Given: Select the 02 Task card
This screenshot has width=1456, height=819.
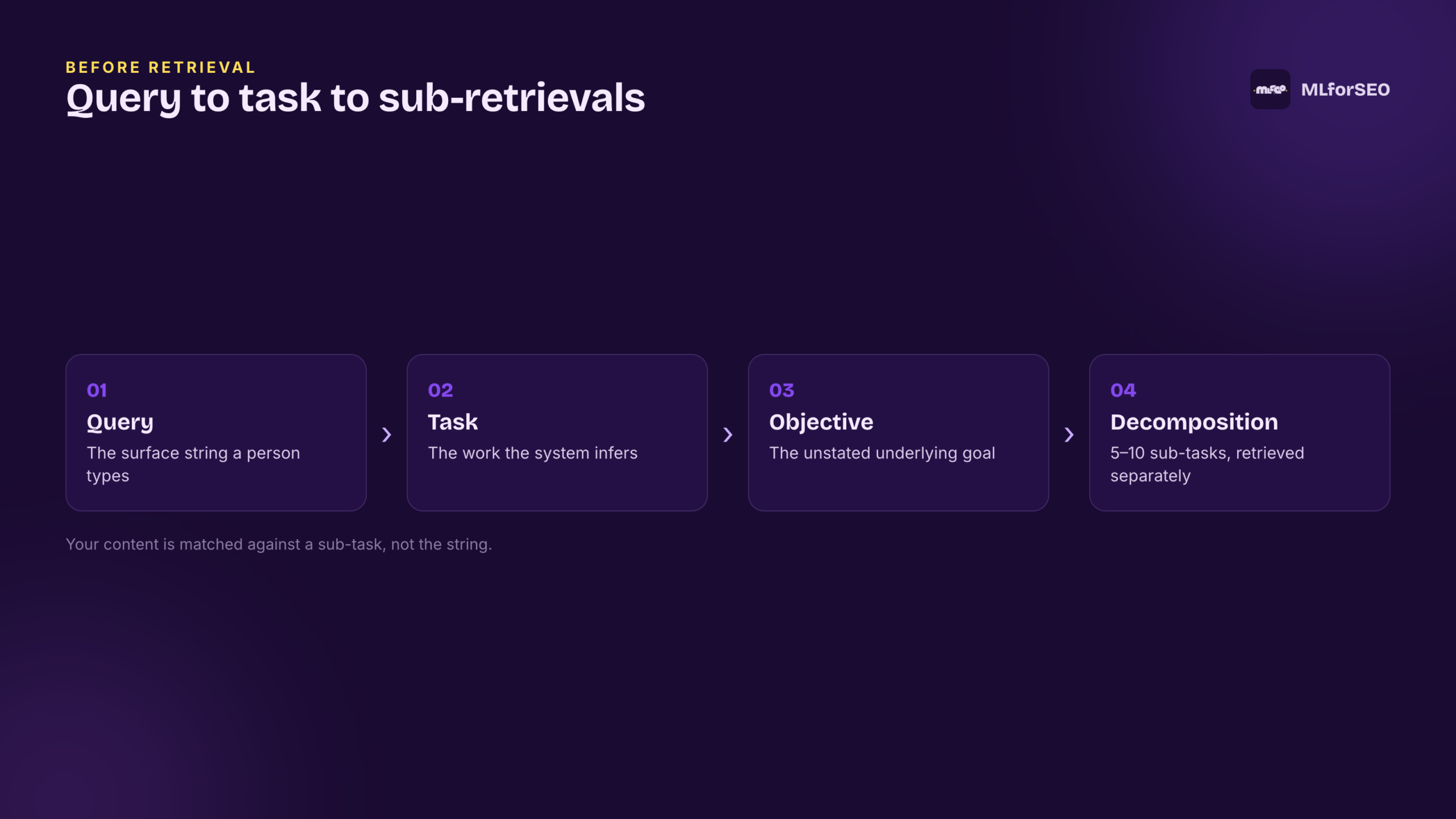Looking at the screenshot, I should (x=557, y=433).
